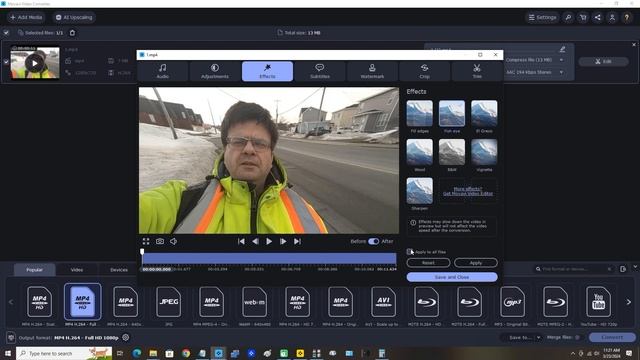Skip to the start of the video
The width and height of the screenshot is (640, 360).
241,241
